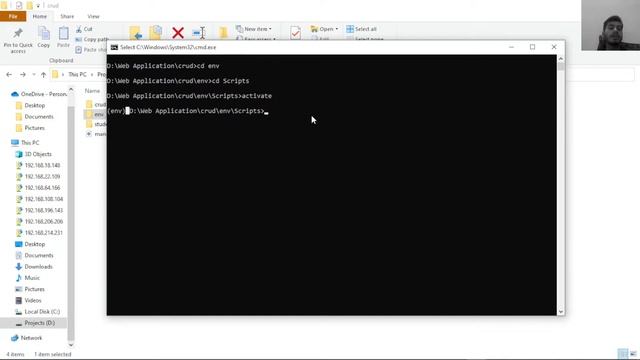Click cmd window scrollbar down arrow
This screenshot has height=360, width=640.
click(x=561, y=311)
